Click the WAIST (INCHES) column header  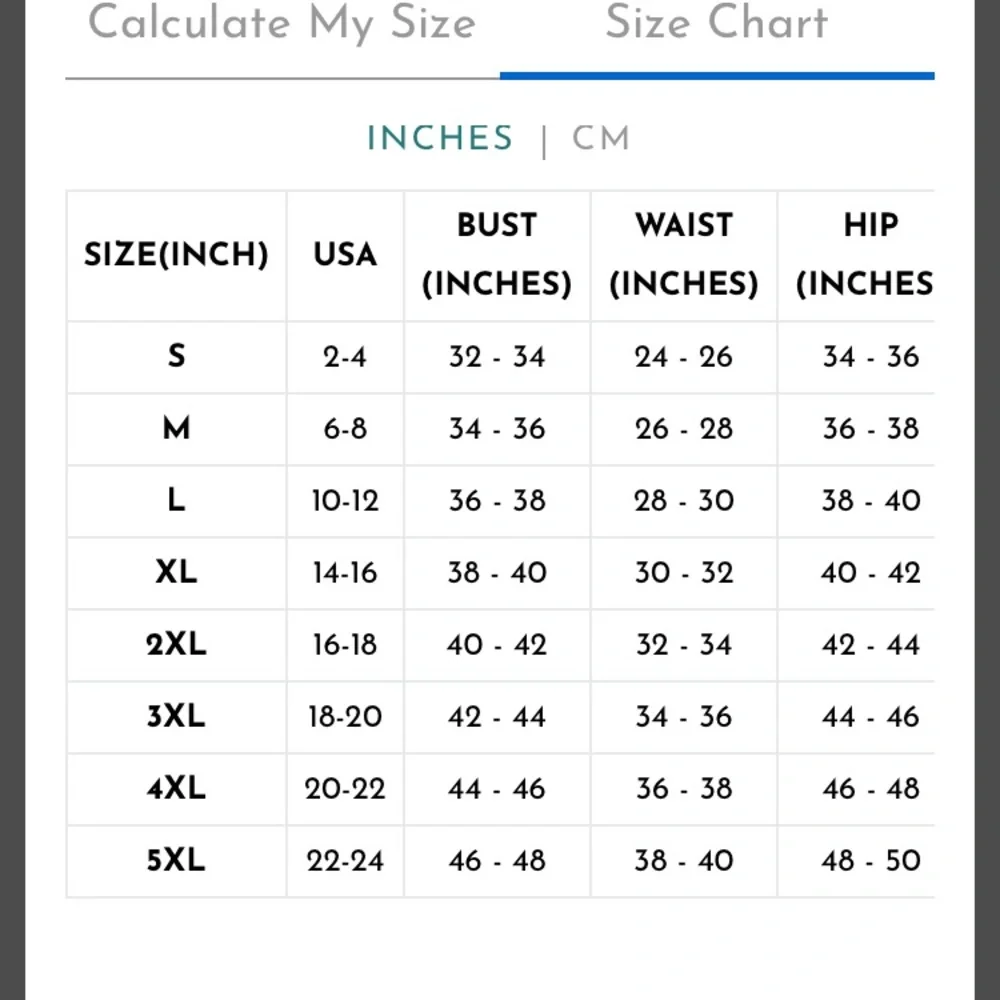683,255
